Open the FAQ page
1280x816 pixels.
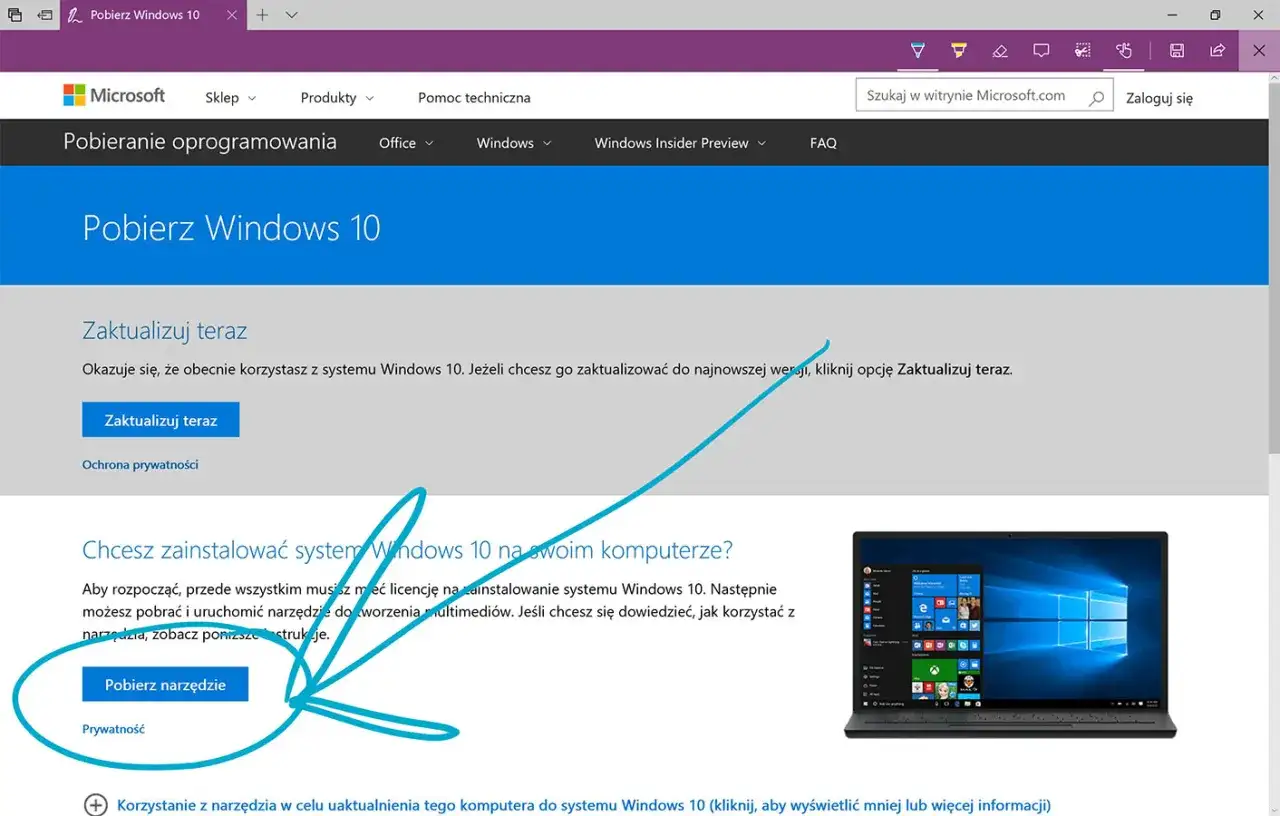click(x=823, y=142)
